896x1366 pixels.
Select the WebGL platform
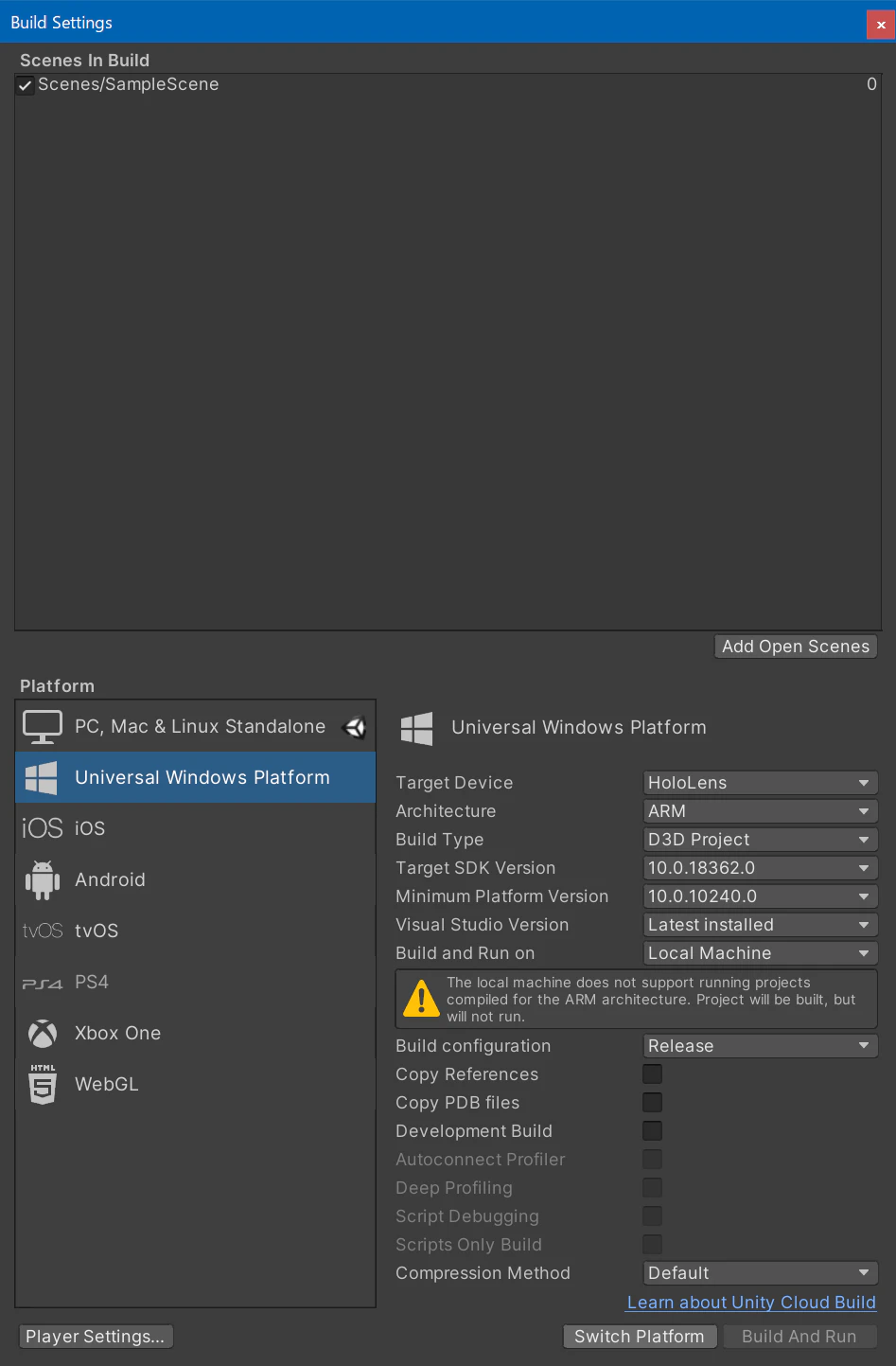tap(196, 1084)
